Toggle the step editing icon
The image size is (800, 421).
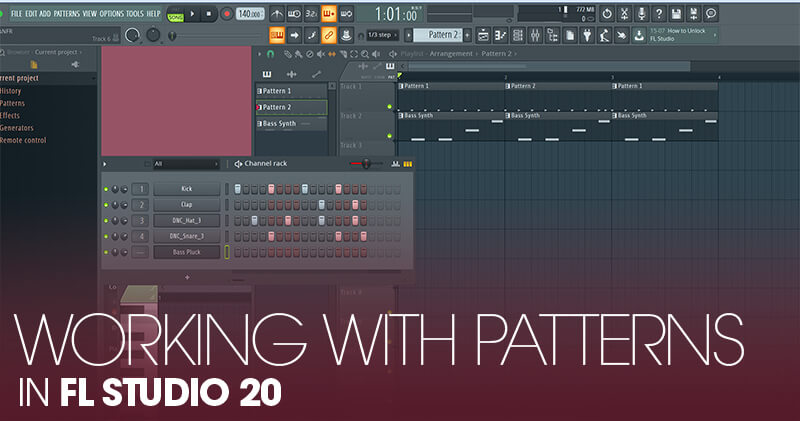click(312, 35)
